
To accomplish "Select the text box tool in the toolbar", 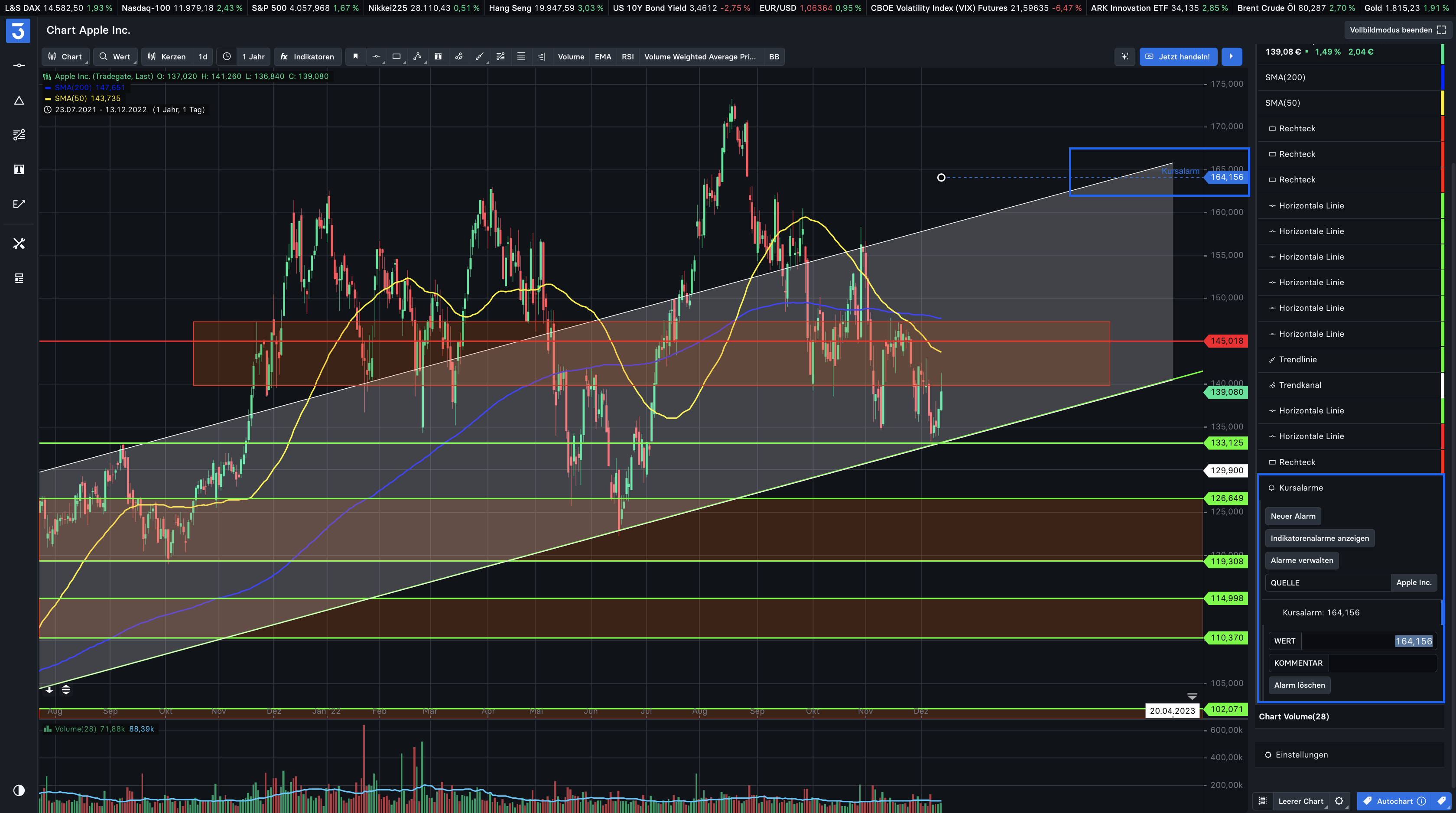I will pos(438,56).
